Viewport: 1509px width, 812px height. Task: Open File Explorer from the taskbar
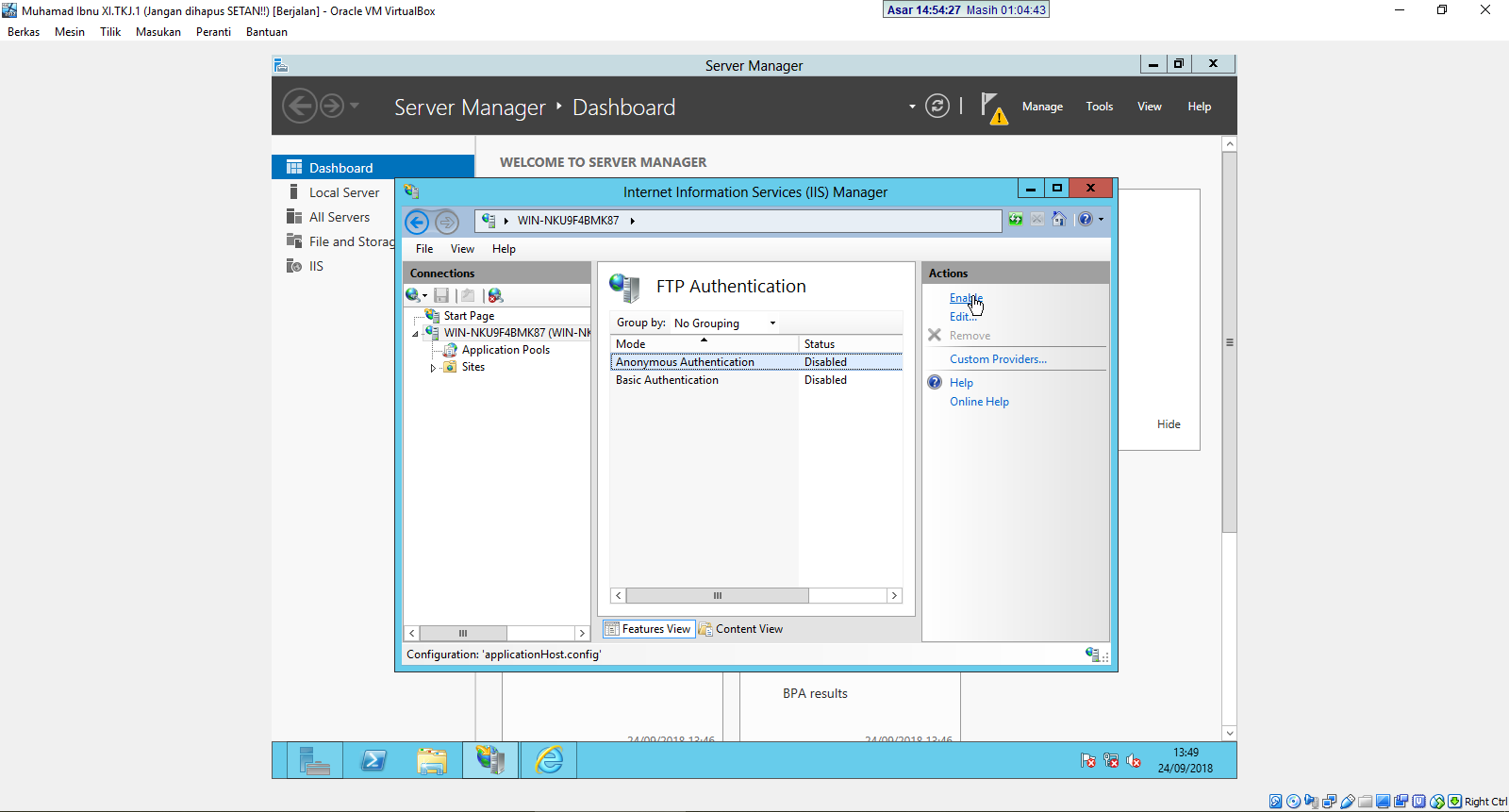pyautogui.click(x=432, y=760)
